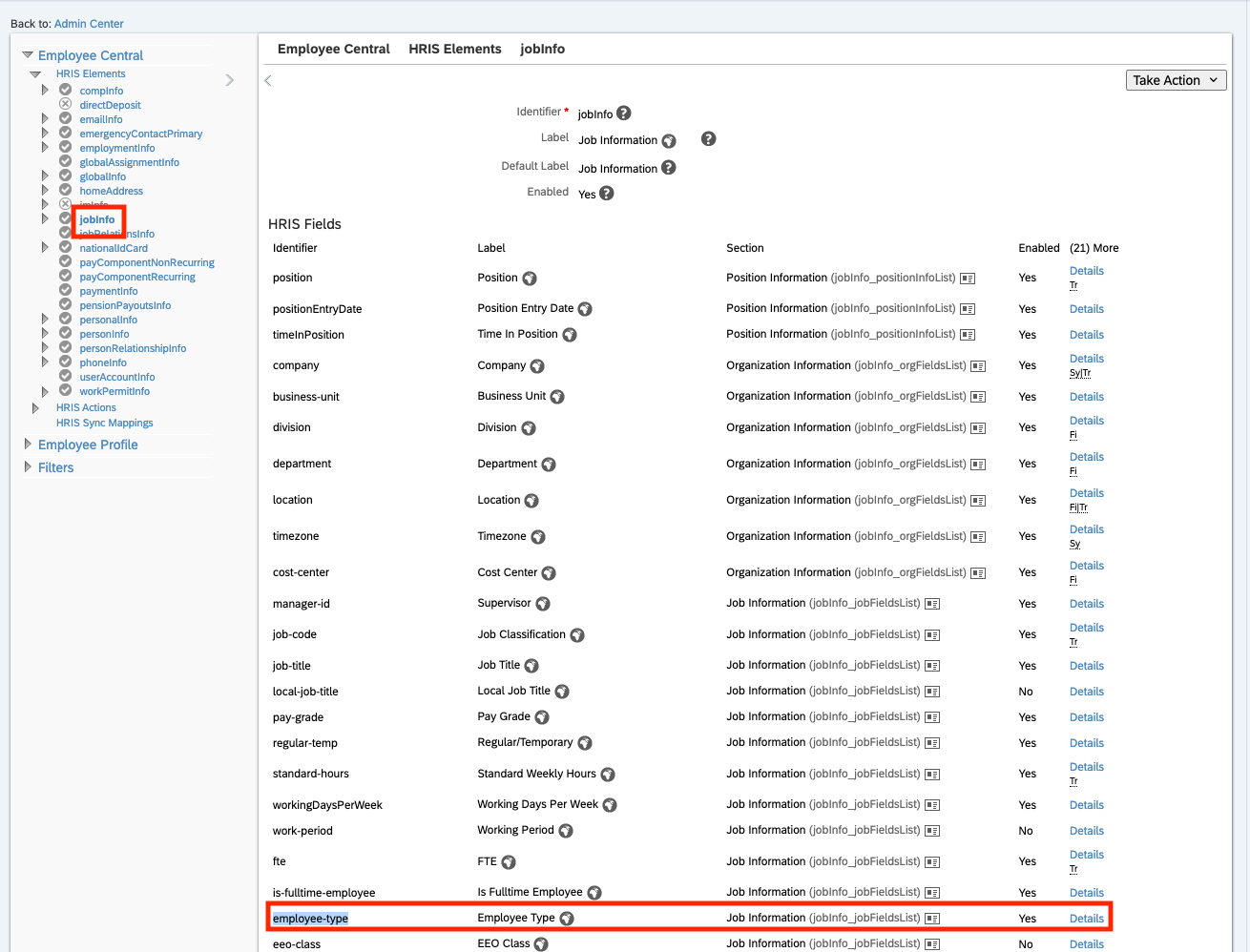Open Details for position field
The width and height of the screenshot is (1250, 952).
point(1087,271)
